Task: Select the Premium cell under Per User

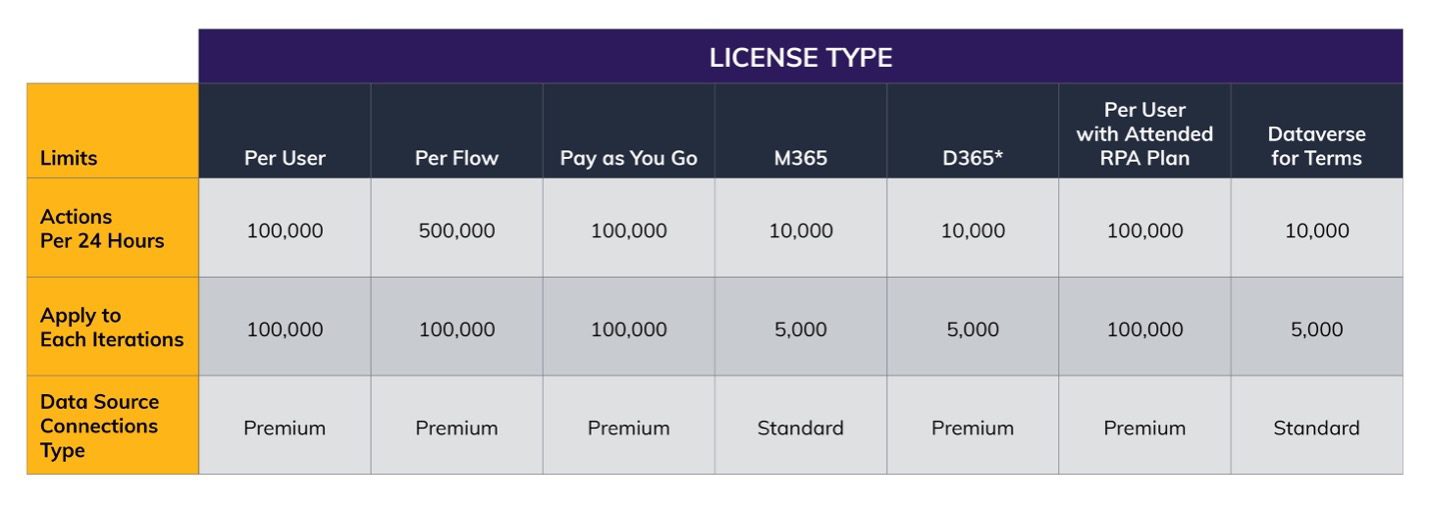Action: (x=285, y=428)
